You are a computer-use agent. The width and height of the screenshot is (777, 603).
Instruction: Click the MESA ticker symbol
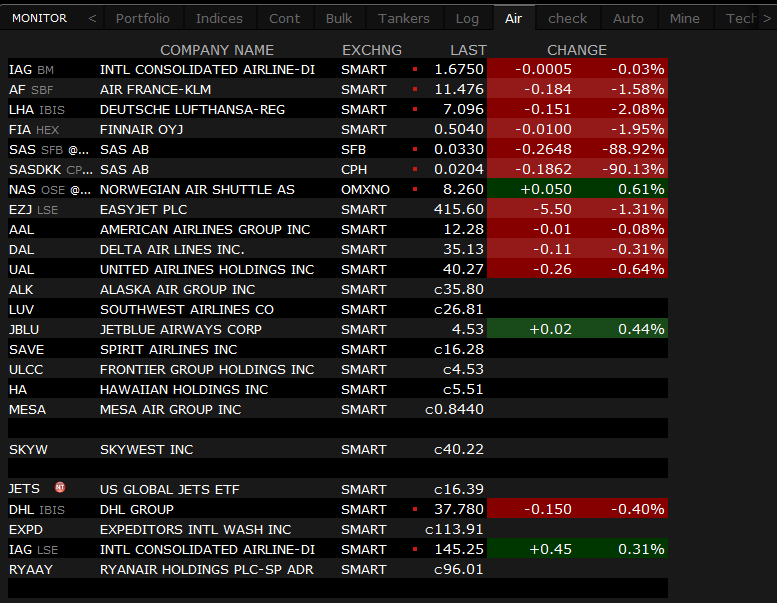[x=27, y=410]
